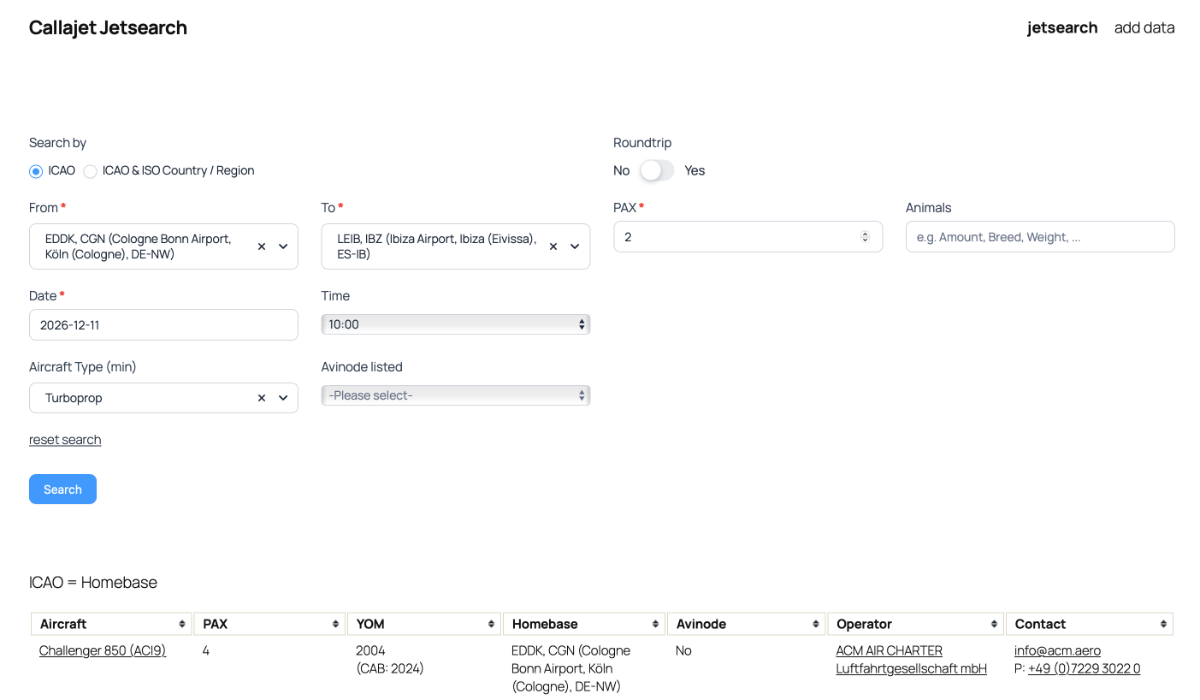
Task: Open the Avinode listed dropdown
Action: click(x=455, y=396)
